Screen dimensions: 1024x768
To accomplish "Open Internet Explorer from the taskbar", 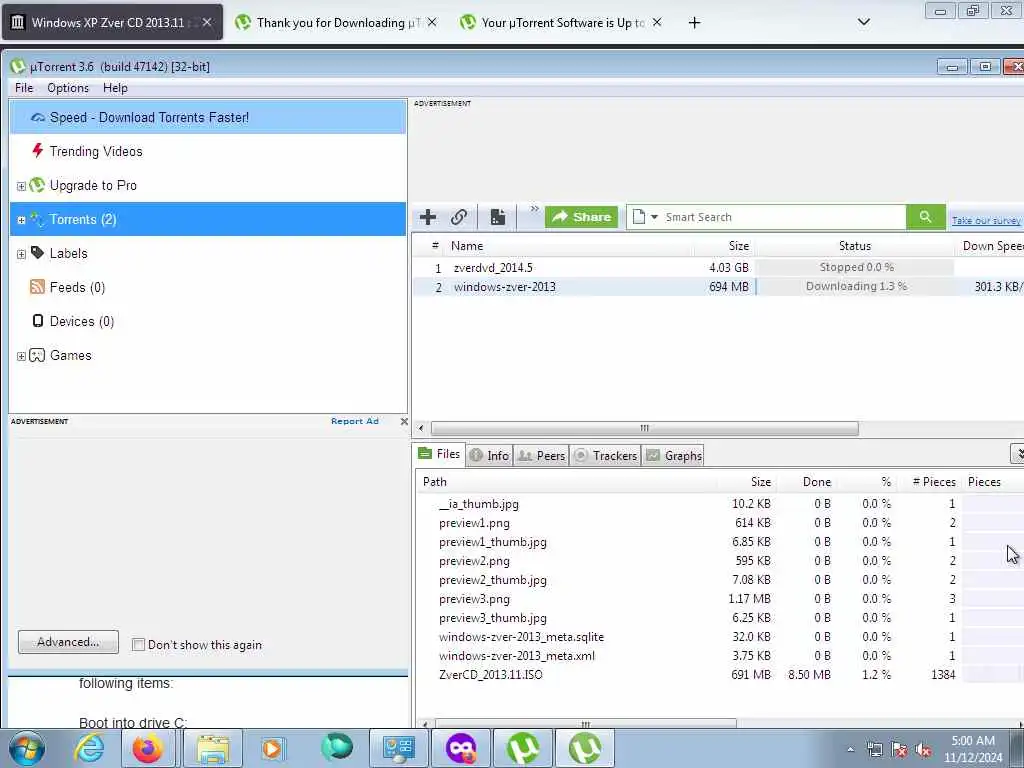I will coord(89,748).
